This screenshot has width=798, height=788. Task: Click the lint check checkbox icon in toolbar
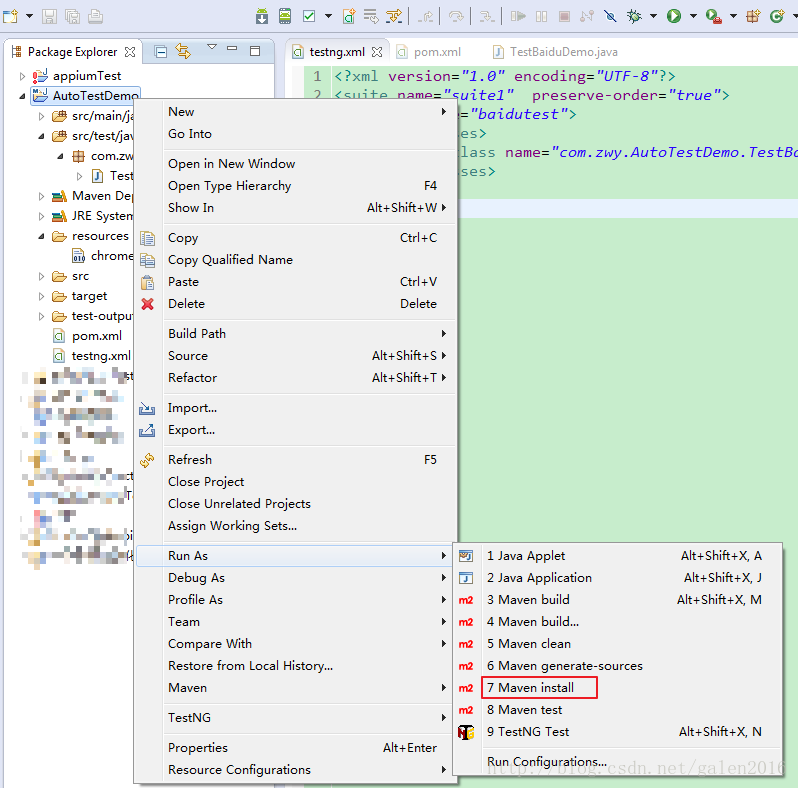(x=309, y=16)
